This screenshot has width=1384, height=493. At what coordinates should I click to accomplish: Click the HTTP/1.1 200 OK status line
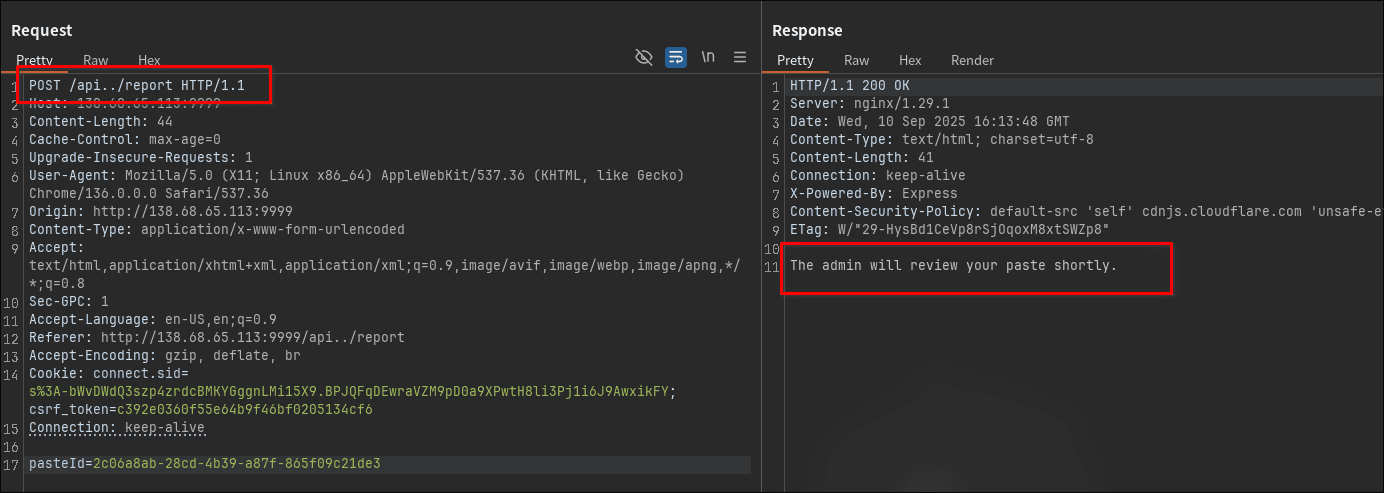click(850, 85)
